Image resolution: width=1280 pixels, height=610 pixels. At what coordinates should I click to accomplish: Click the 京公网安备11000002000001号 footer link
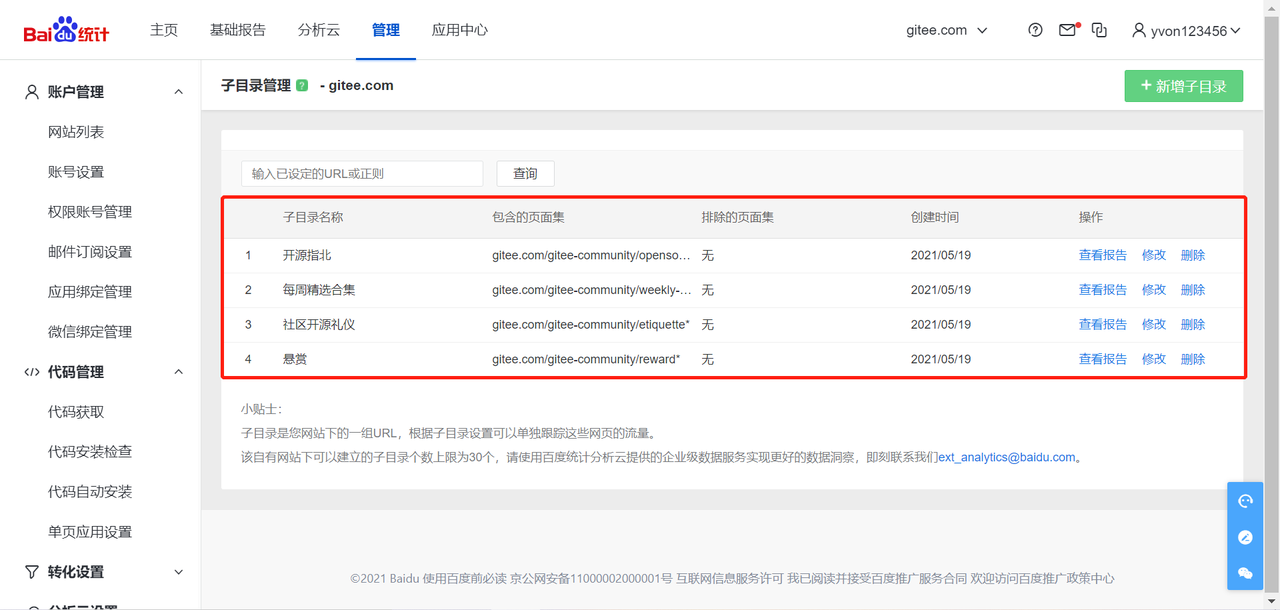point(591,578)
